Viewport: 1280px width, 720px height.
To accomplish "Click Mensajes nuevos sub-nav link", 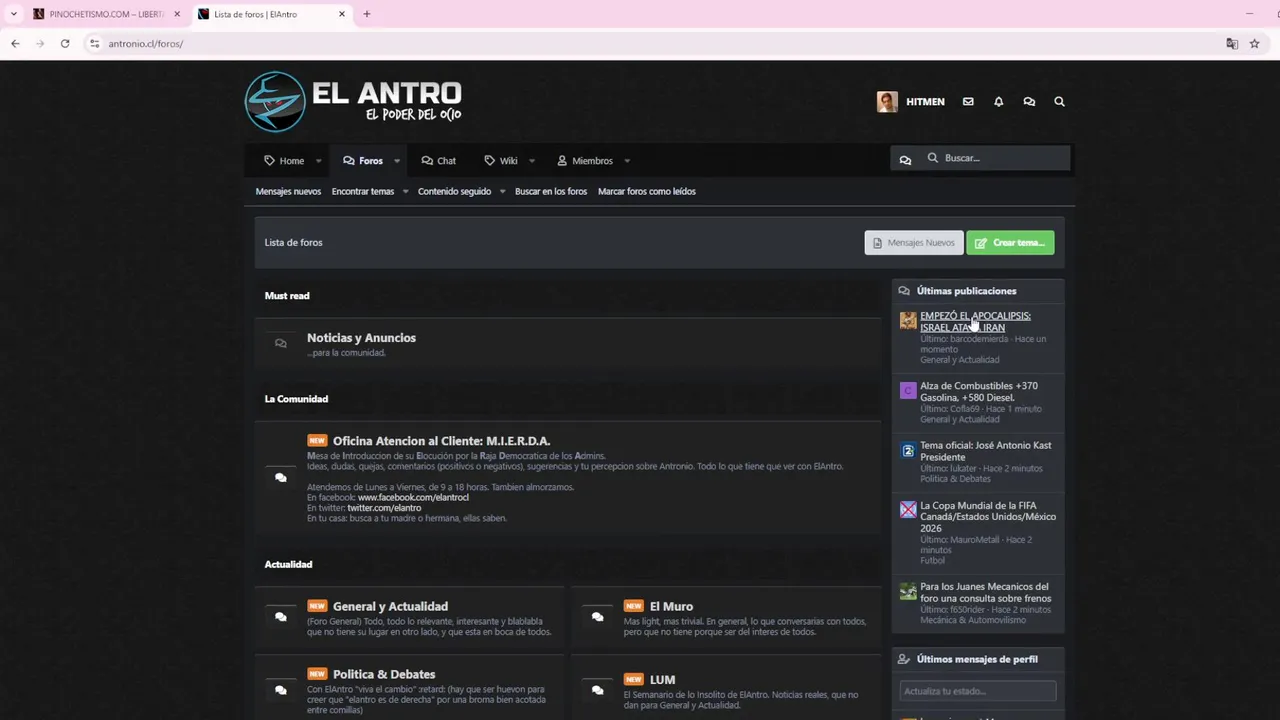I will point(288,191).
